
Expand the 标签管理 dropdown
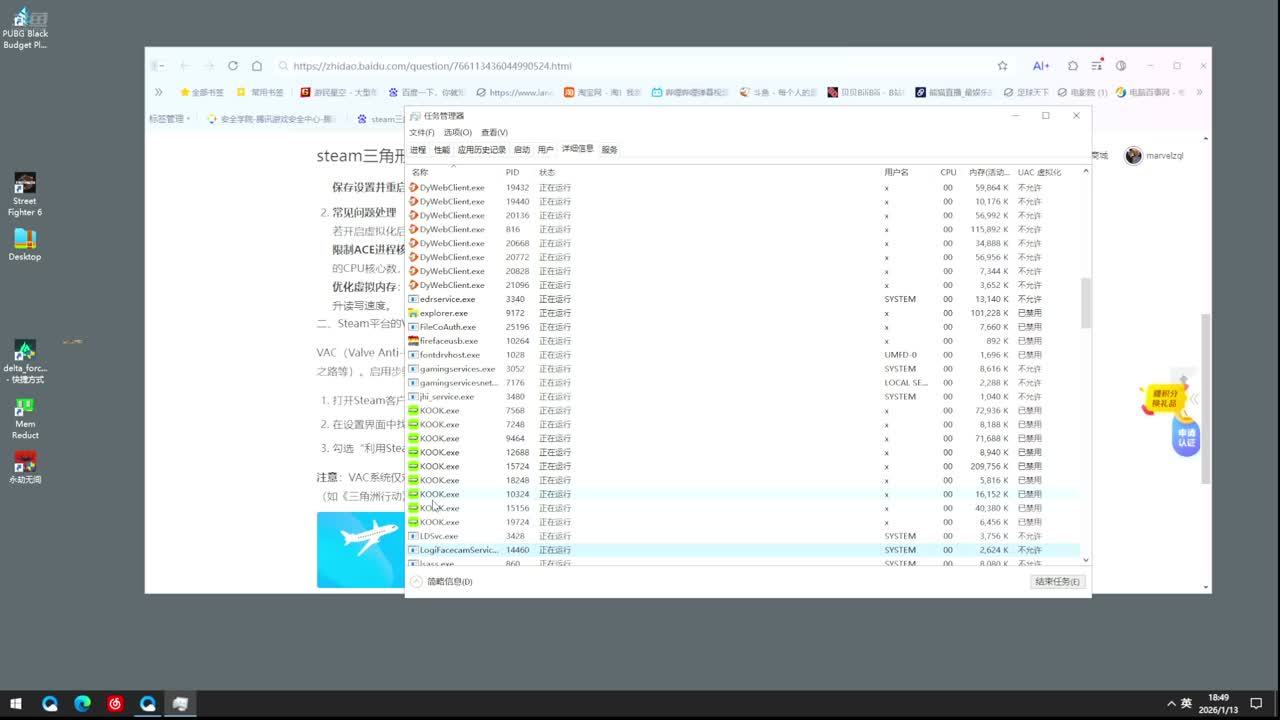pos(169,119)
